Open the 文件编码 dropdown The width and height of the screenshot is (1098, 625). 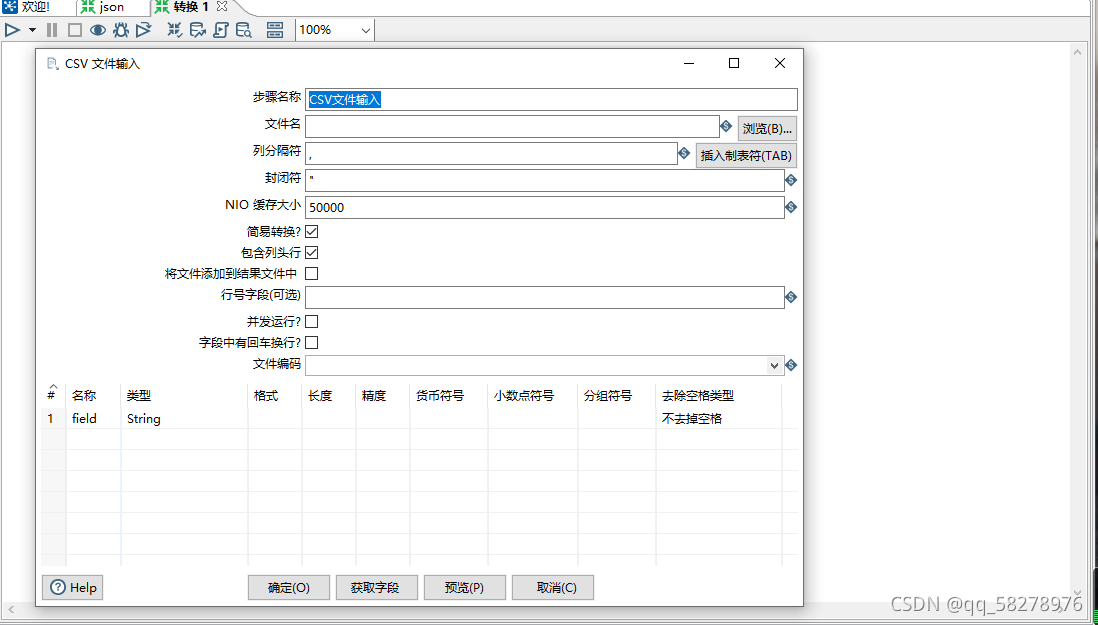pyautogui.click(x=774, y=365)
